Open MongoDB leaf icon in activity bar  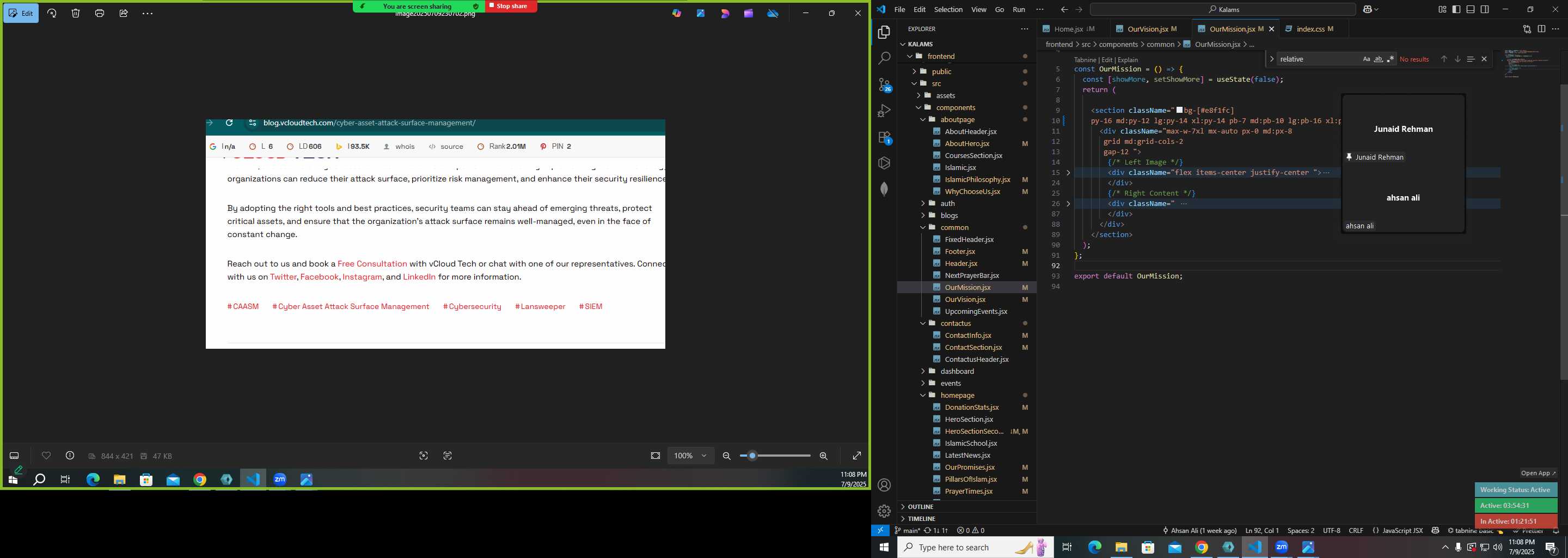[884, 189]
